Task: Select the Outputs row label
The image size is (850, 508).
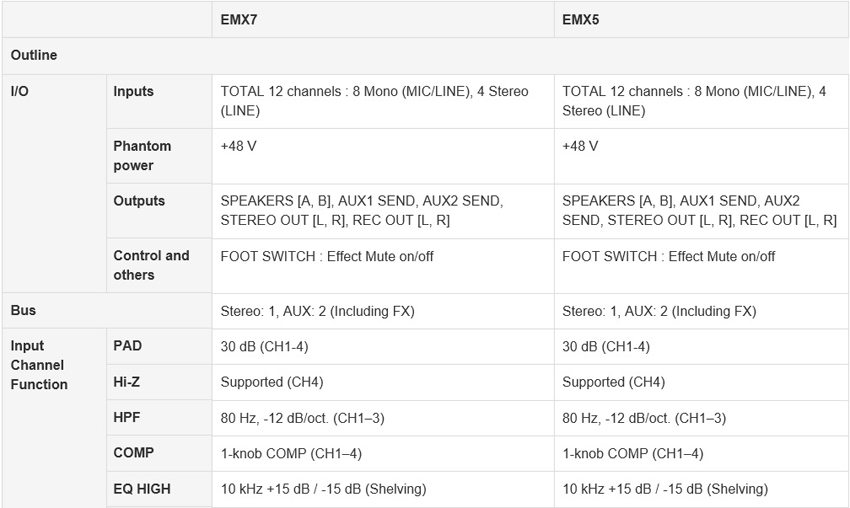Action: tap(139, 201)
